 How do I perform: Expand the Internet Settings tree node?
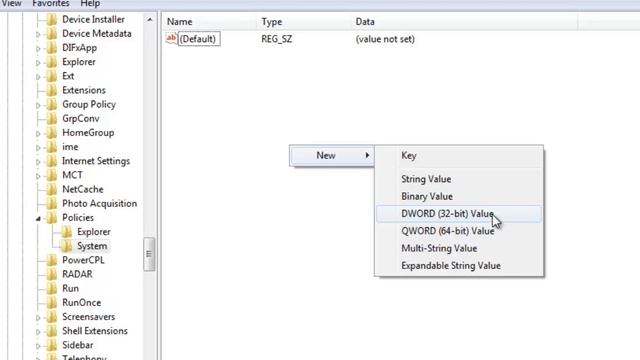(38, 162)
